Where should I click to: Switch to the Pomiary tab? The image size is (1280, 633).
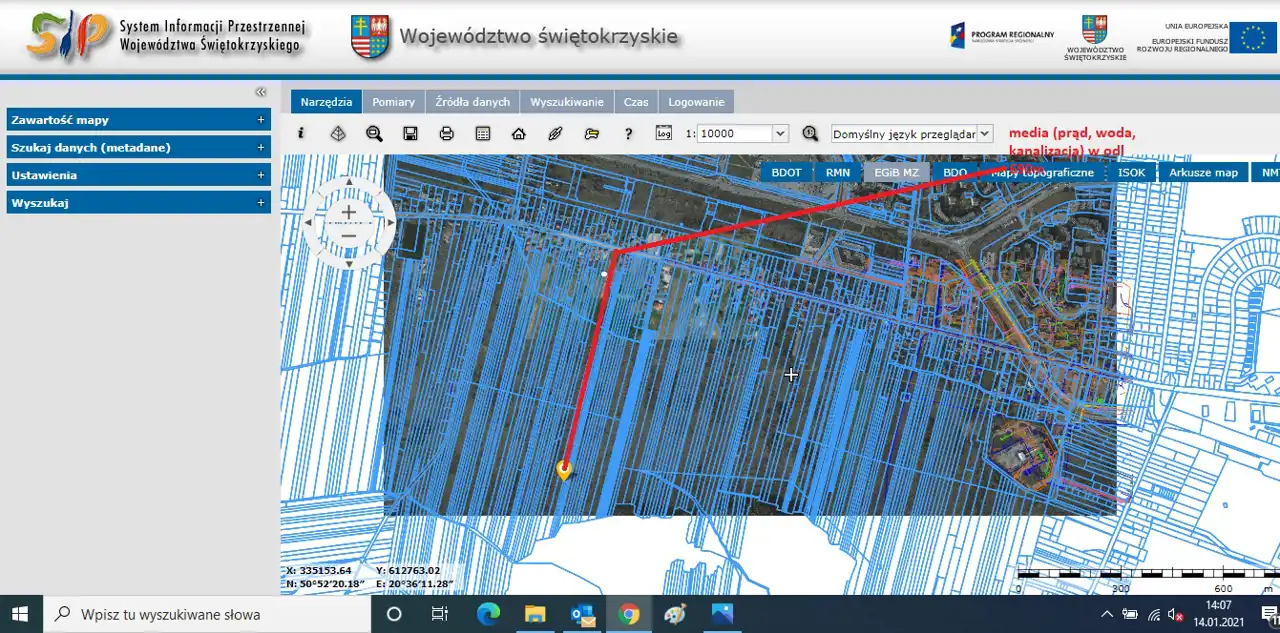[393, 102]
